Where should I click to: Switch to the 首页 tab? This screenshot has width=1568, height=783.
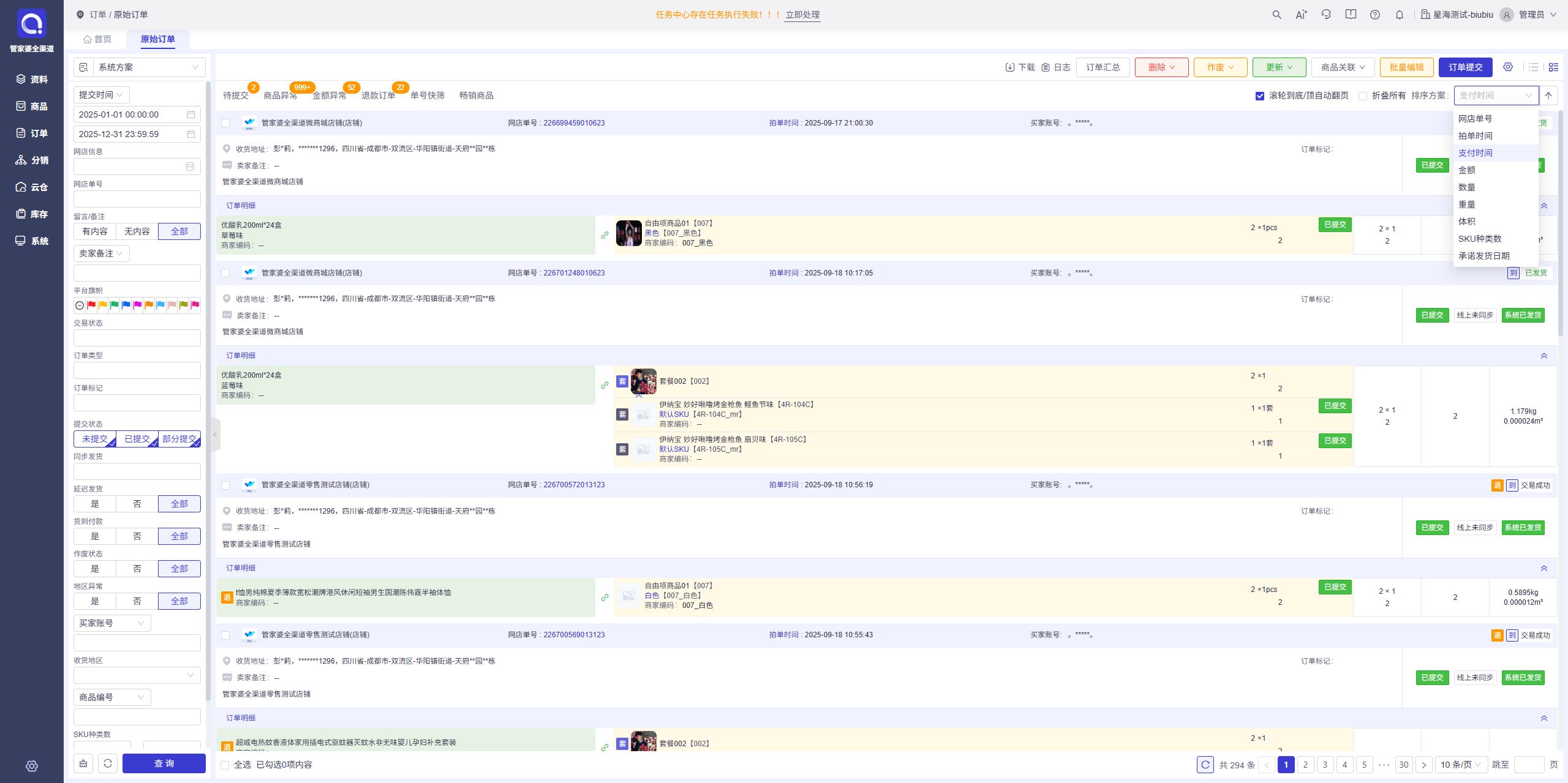[98, 39]
